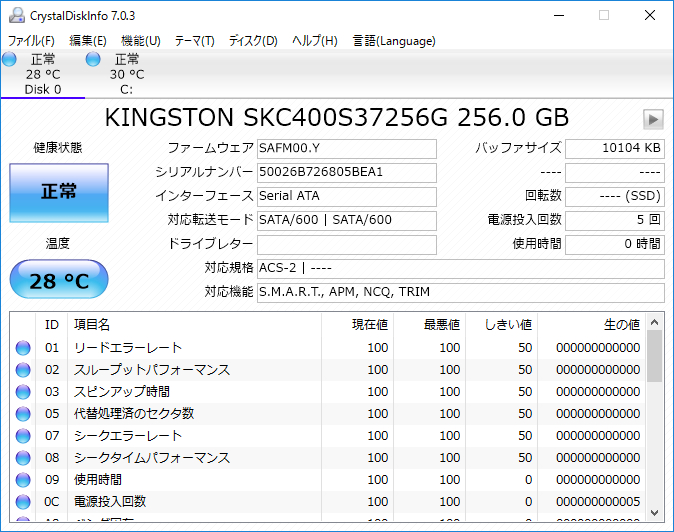Click the Disk 0 status orb icon
The height and width of the screenshot is (532, 674).
(10, 60)
